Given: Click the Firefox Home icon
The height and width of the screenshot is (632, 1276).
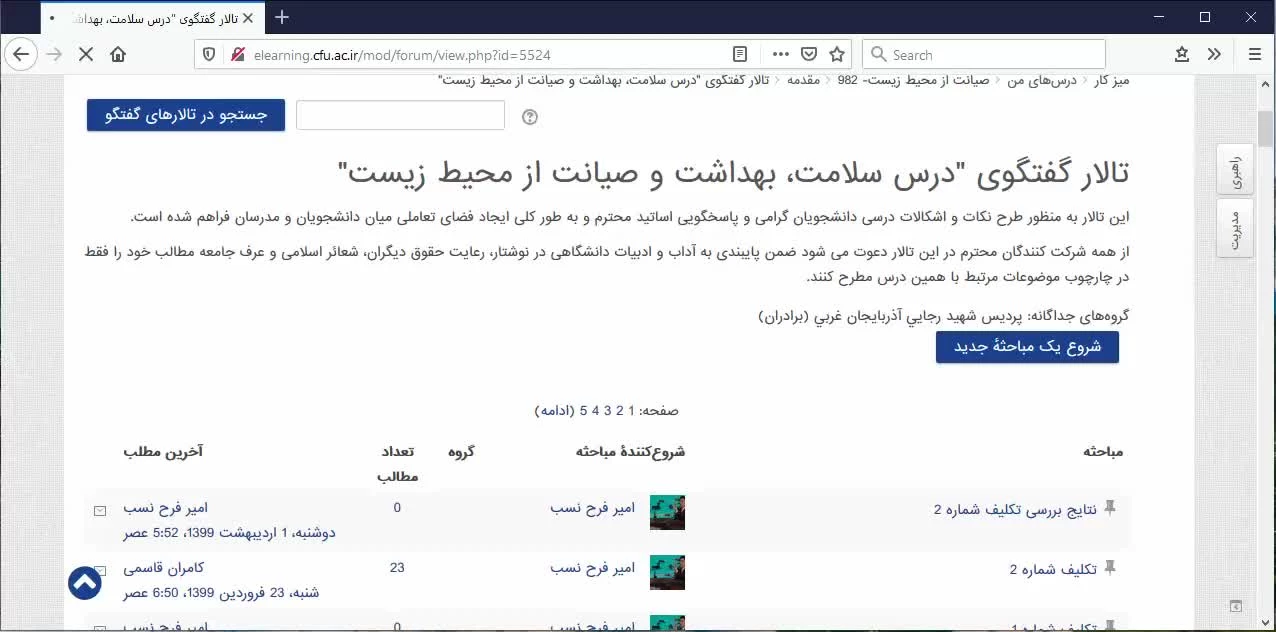Looking at the screenshot, I should (x=118, y=55).
